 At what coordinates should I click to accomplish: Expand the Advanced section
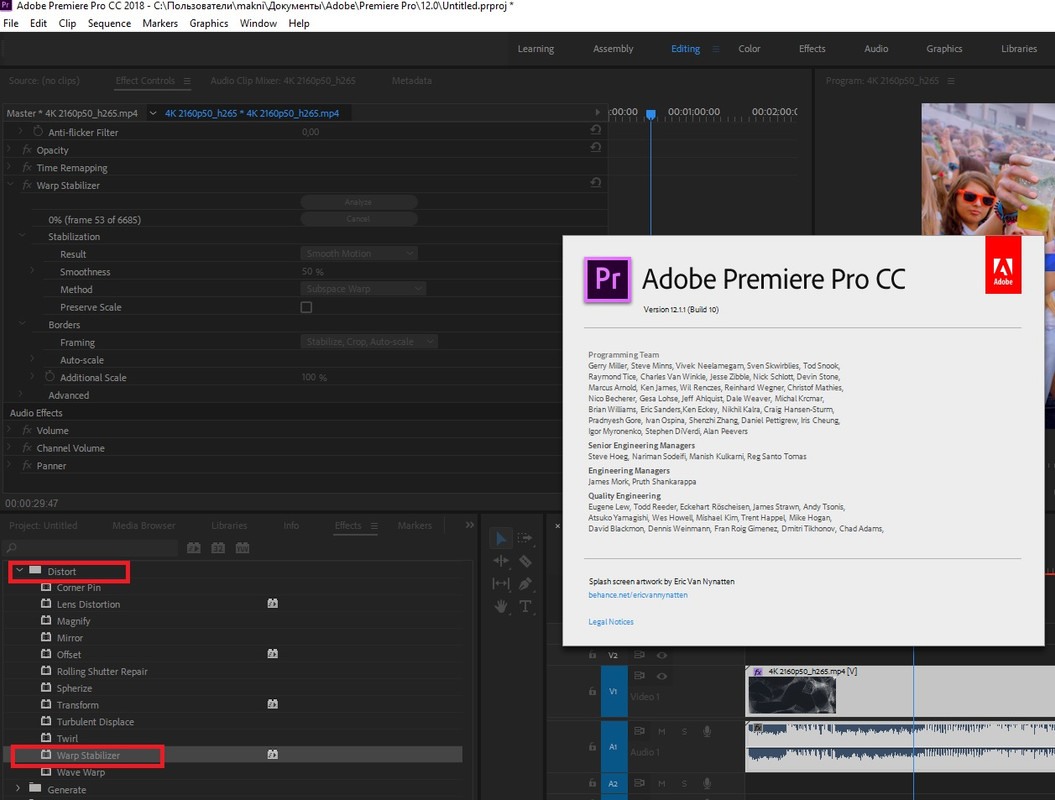coord(20,394)
